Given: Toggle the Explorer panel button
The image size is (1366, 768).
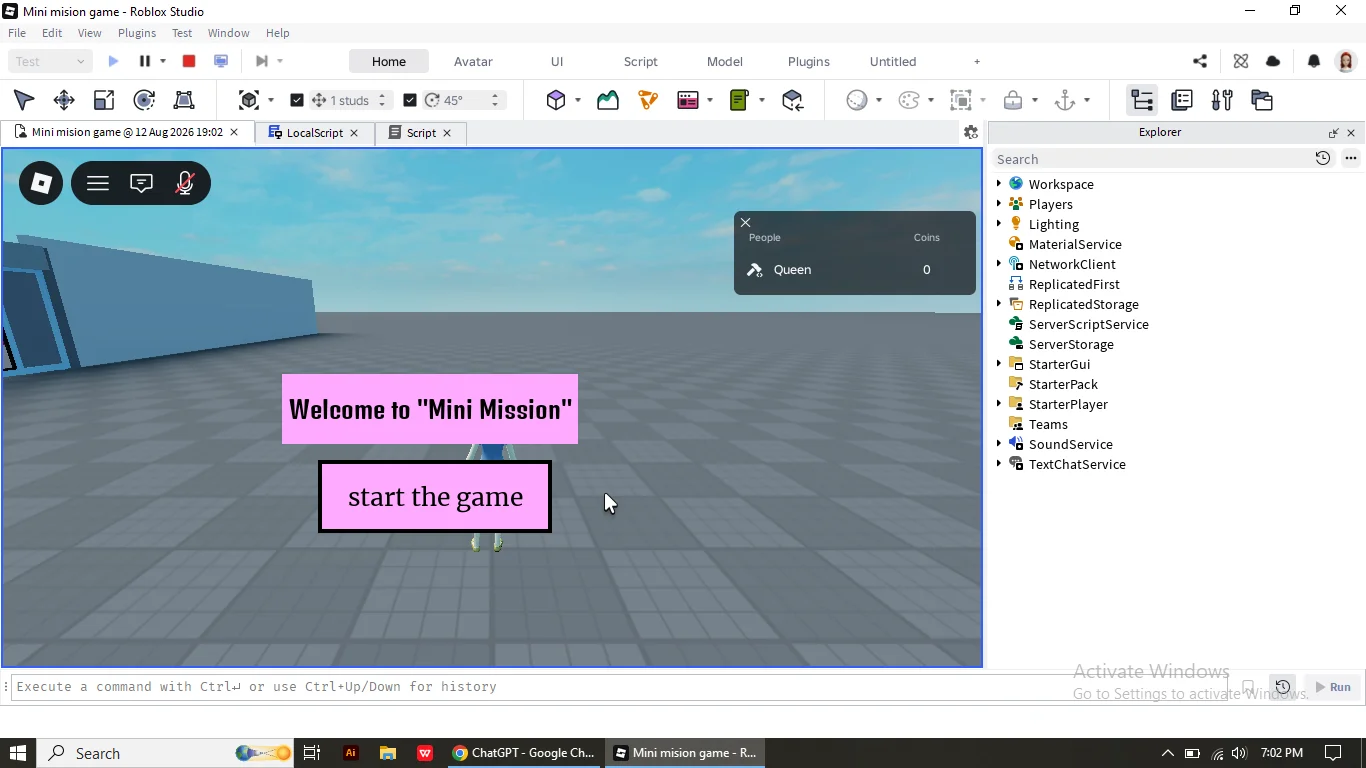Looking at the screenshot, I should click(1142, 100).
